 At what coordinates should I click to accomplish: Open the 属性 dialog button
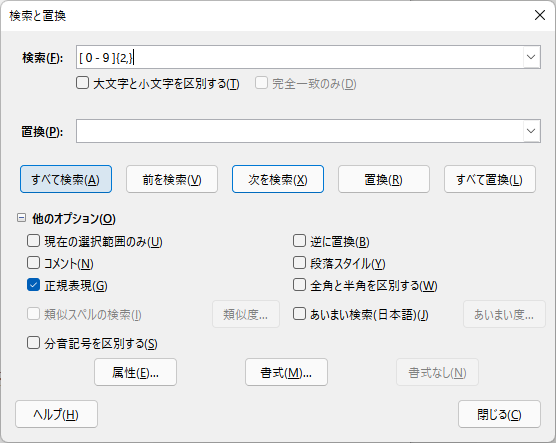(135, 372)
